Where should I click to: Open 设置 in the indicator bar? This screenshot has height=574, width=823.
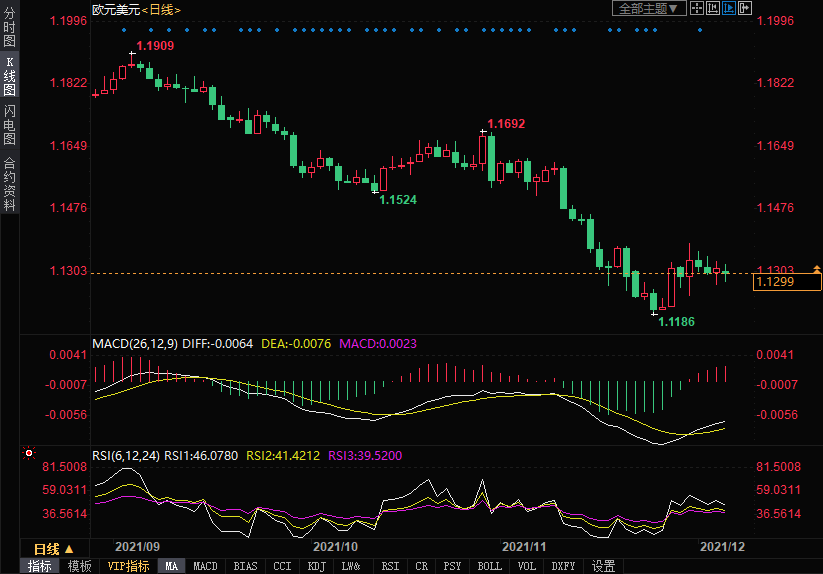click(603, 566)
